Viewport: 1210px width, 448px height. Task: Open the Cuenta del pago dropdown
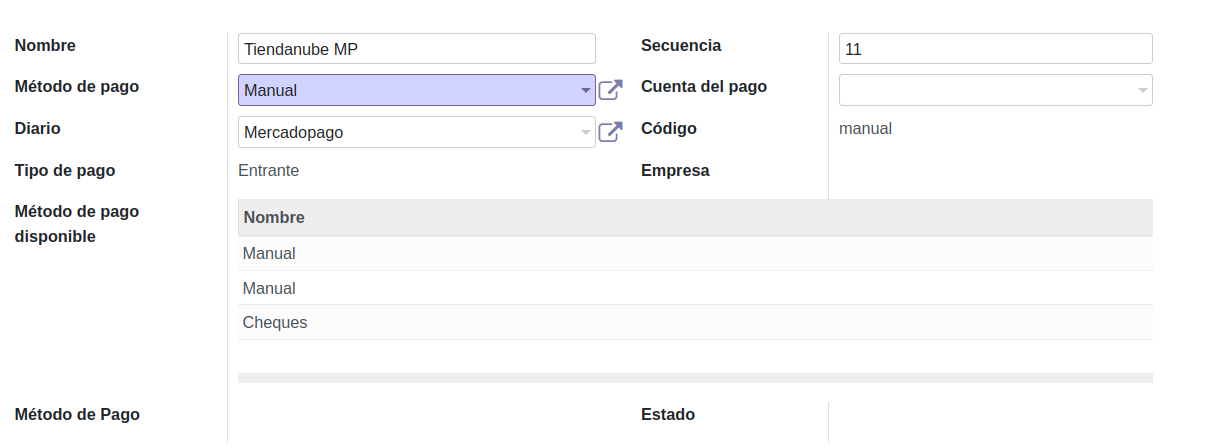(1141, 90)
